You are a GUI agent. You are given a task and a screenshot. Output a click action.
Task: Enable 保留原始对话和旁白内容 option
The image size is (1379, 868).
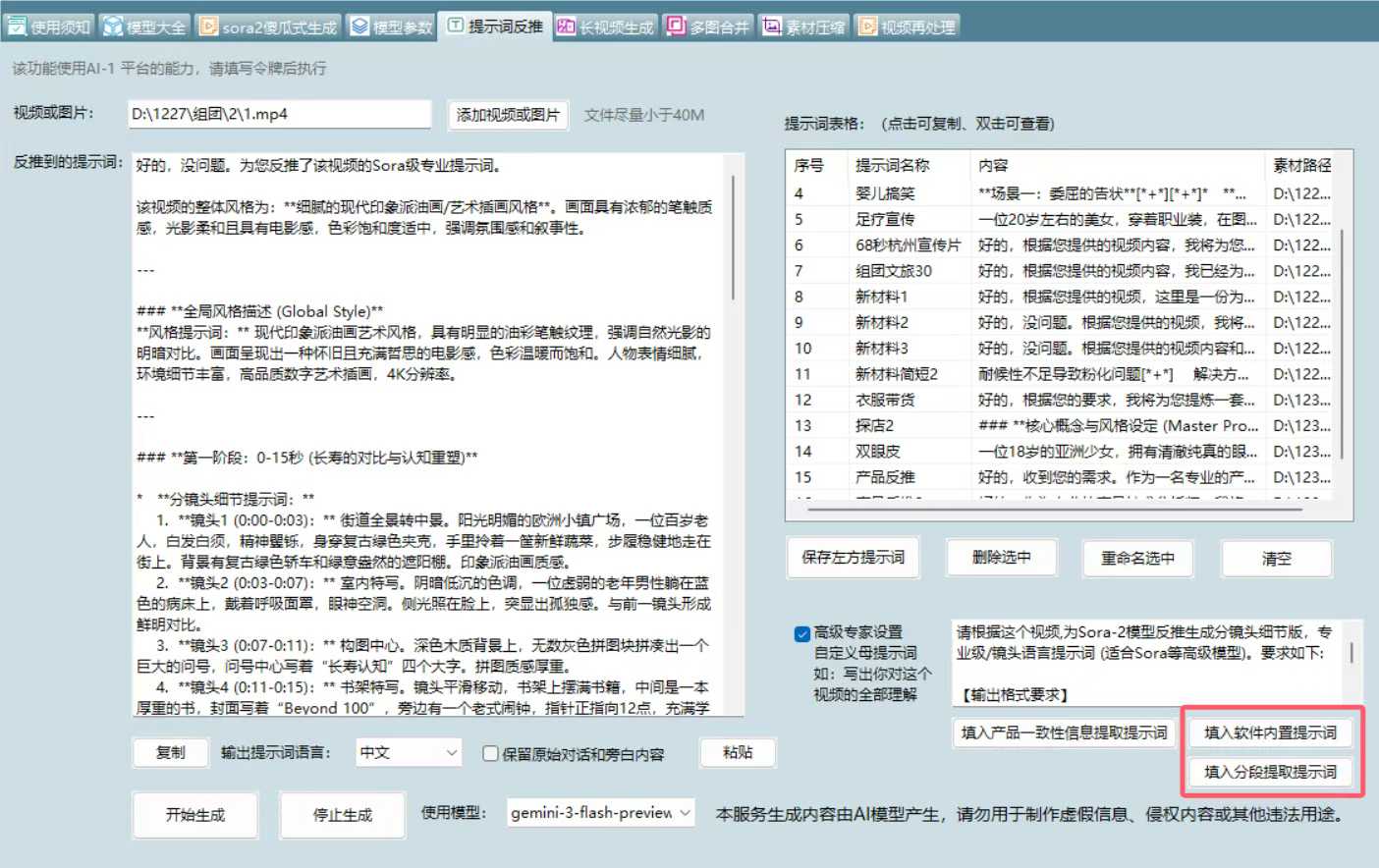pos(488,753)
